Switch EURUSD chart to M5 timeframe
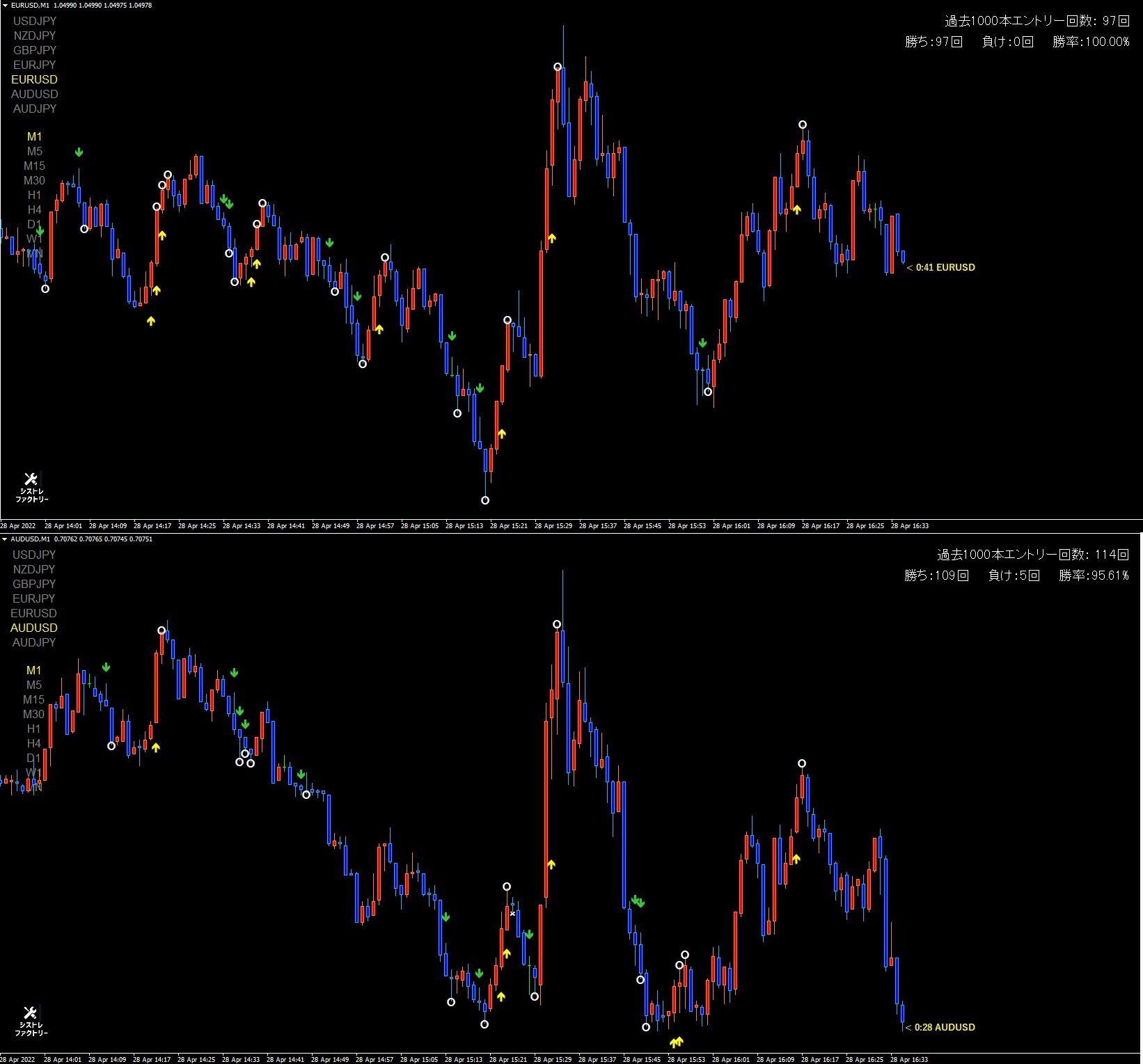Screen dimensions: 1143x1064 [34, 151]
